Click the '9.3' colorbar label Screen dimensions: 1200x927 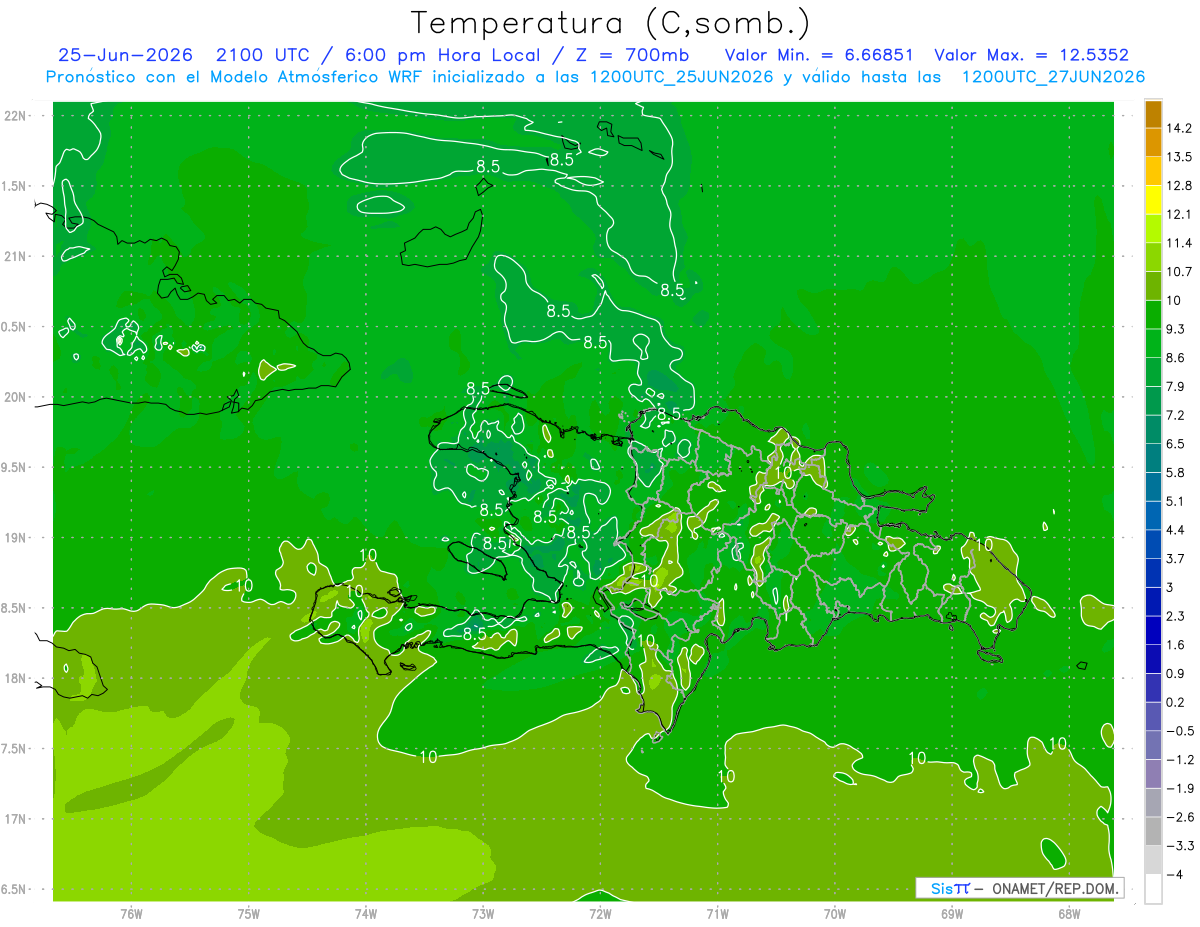tap(1176, 329)
